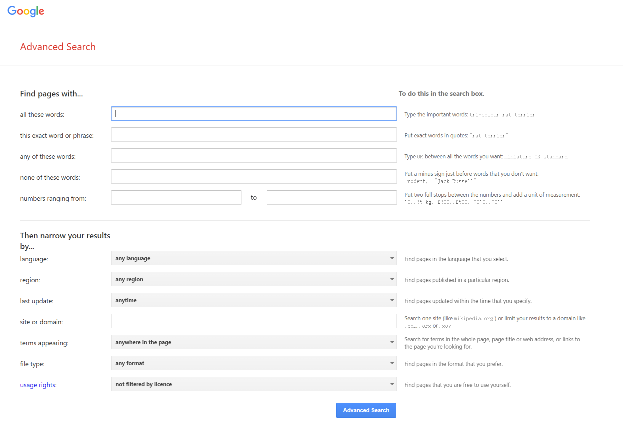Open the last update 'anytime' dropdown

tap(254, 300)
